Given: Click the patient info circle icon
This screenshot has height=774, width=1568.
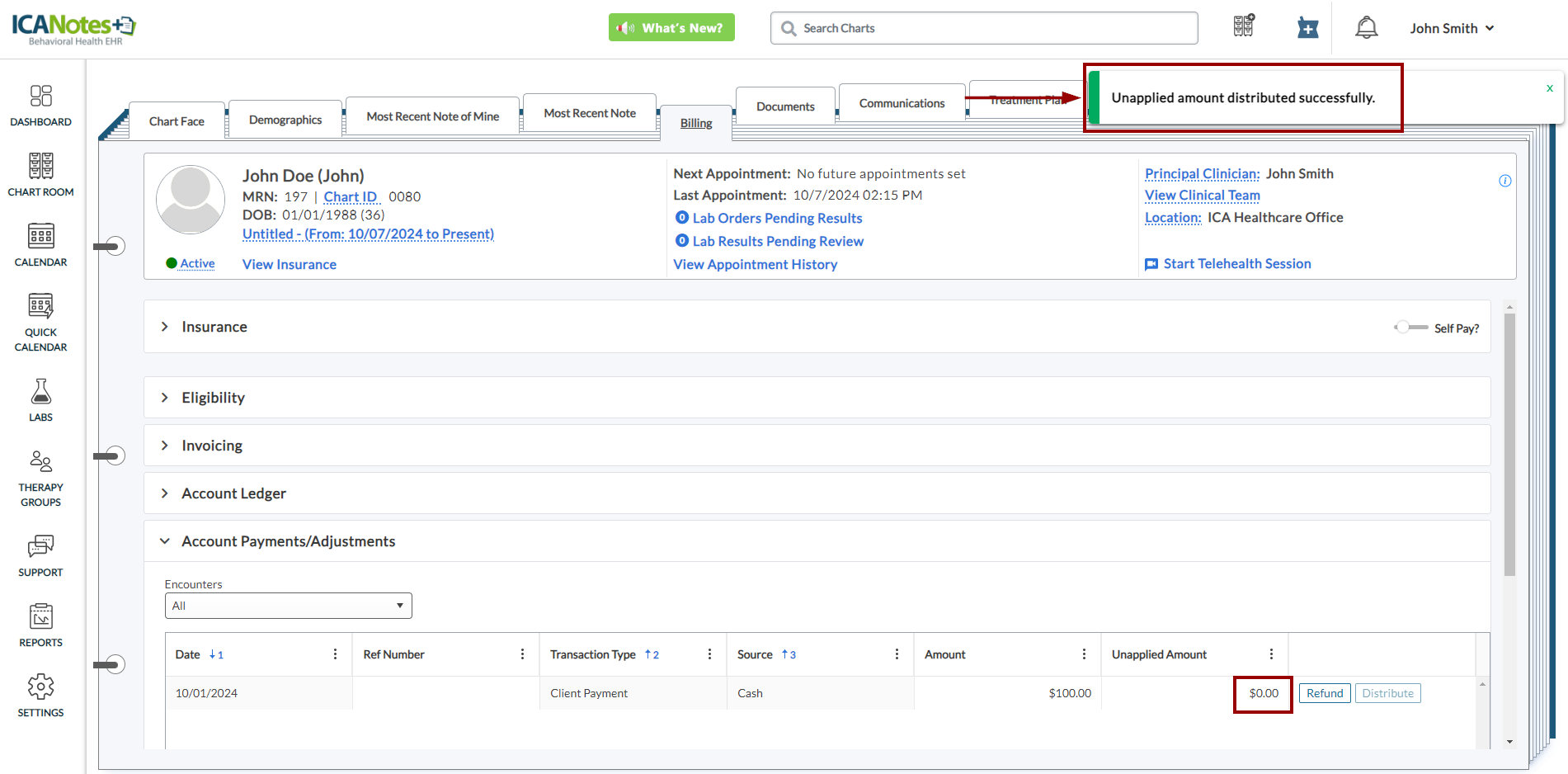Looking at the screenshot, I should click(1504, 181).
